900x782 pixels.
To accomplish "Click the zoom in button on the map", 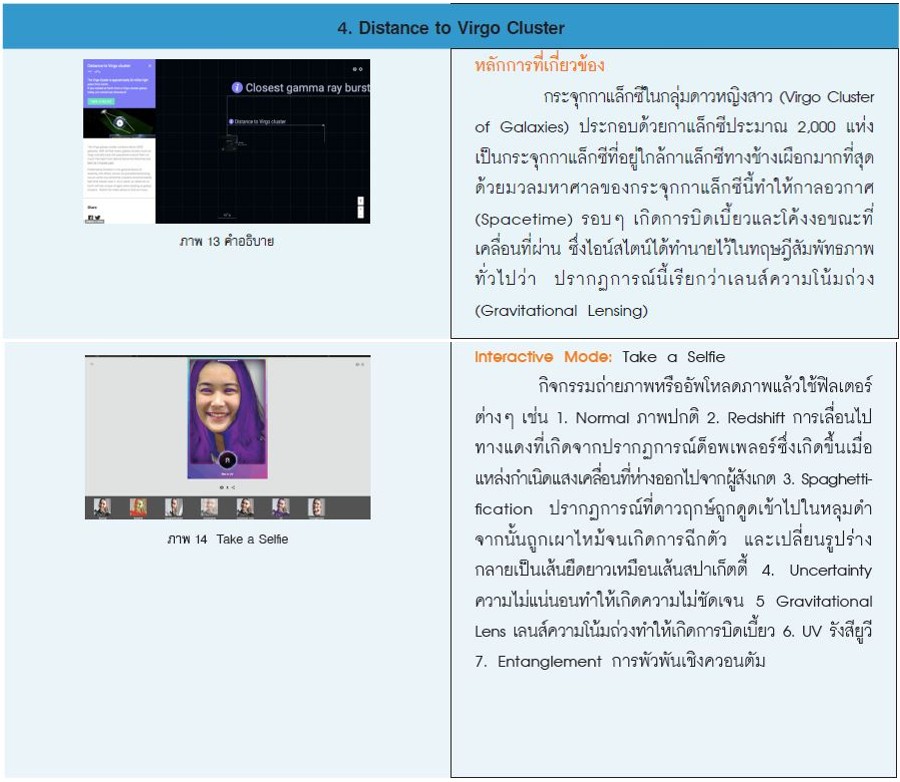I will coord(361,200).
